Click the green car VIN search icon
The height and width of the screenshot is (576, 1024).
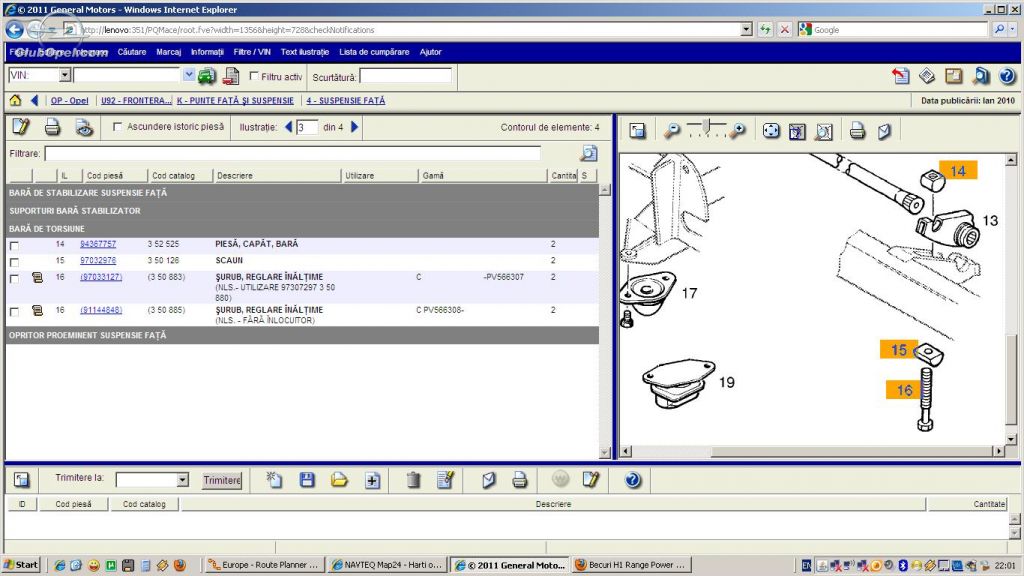[206, 76]
